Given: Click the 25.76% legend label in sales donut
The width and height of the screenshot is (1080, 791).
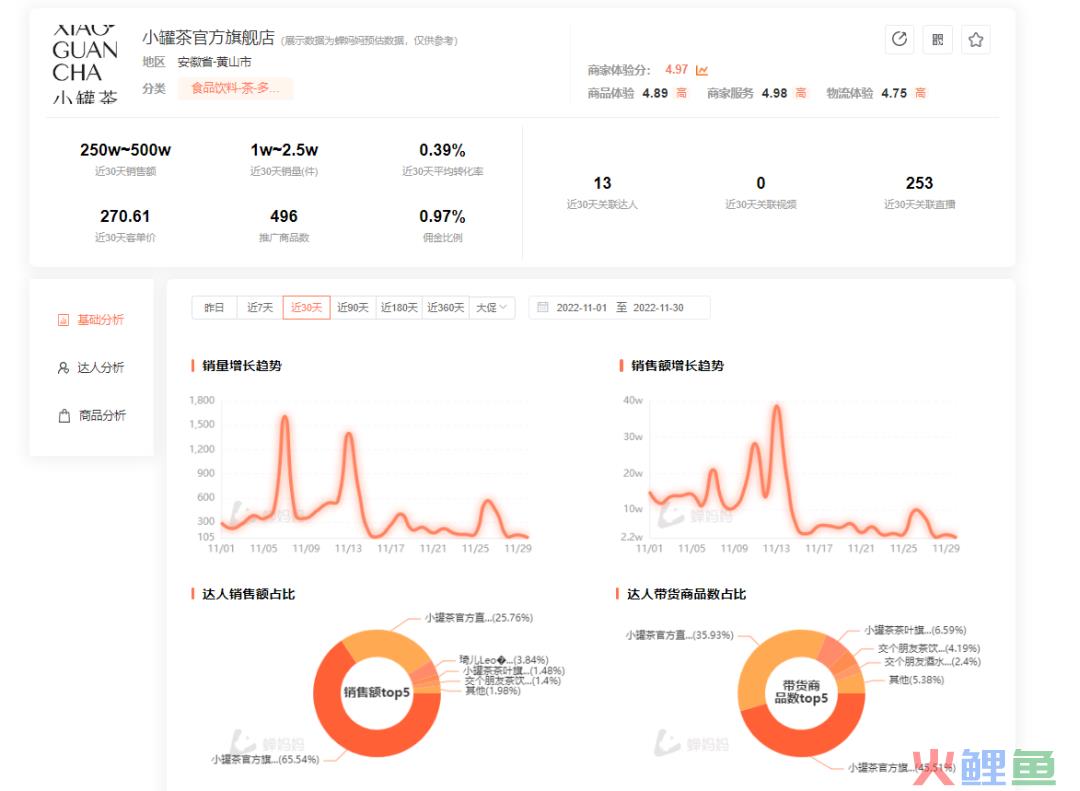Looking at the screenshot, I should (479, 617).
